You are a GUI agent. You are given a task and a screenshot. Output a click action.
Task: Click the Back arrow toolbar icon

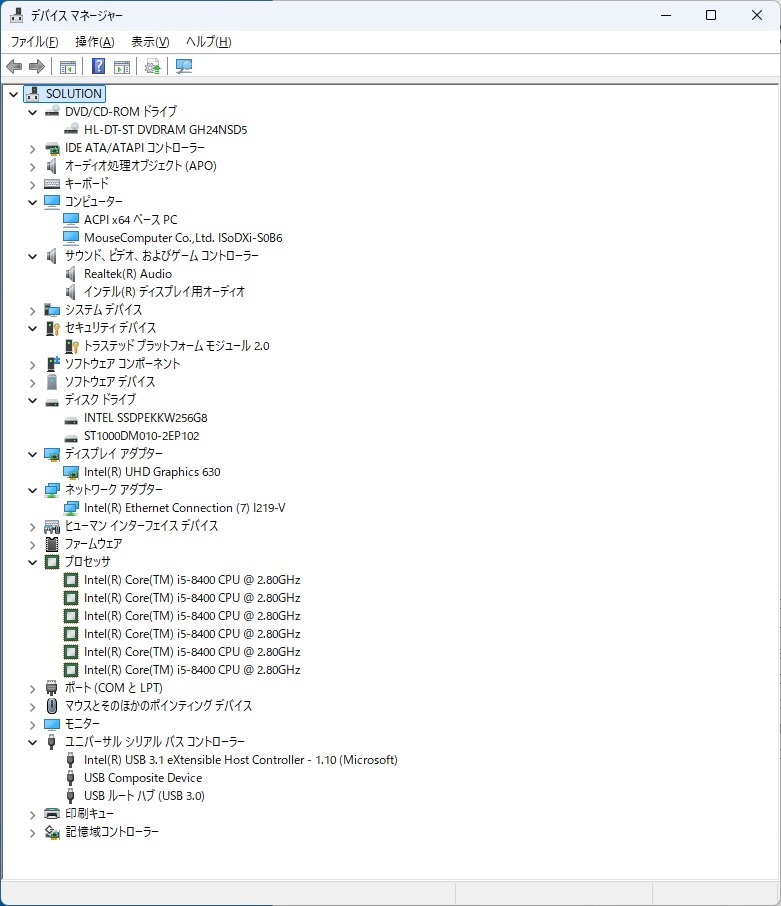coord(14,67)
